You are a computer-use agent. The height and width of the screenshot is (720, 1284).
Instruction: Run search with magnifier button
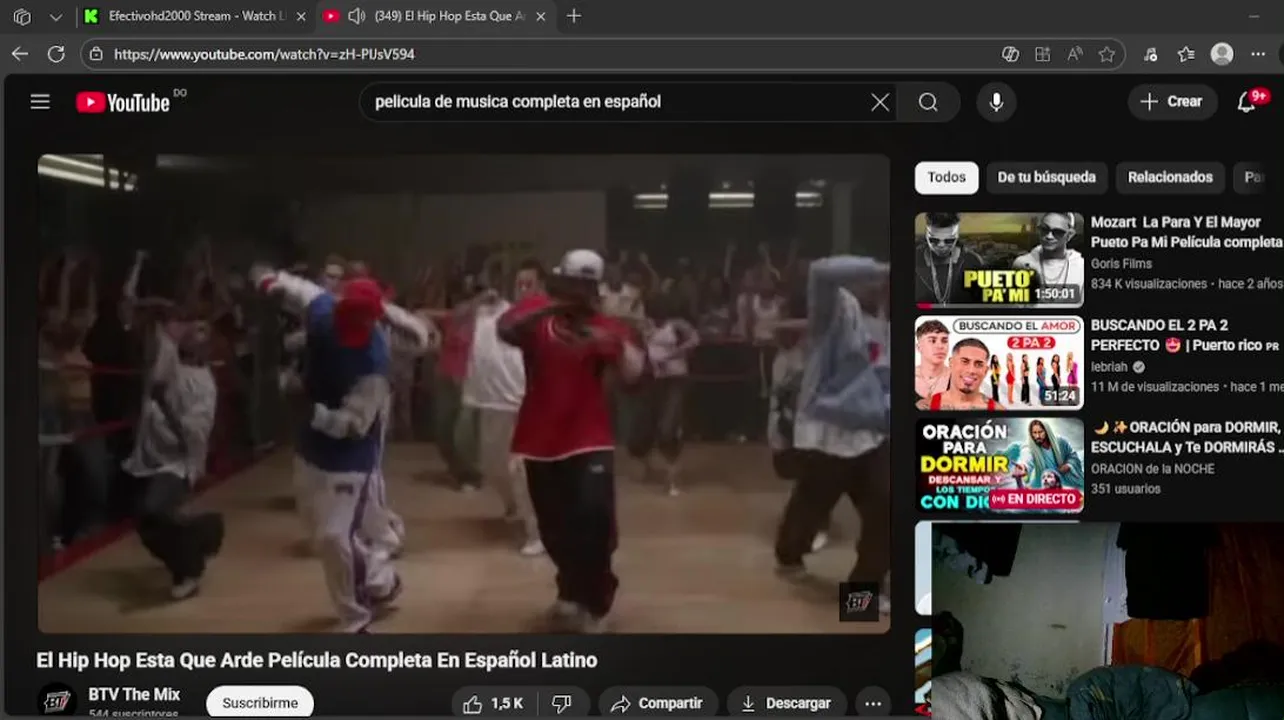coord(928,102)
